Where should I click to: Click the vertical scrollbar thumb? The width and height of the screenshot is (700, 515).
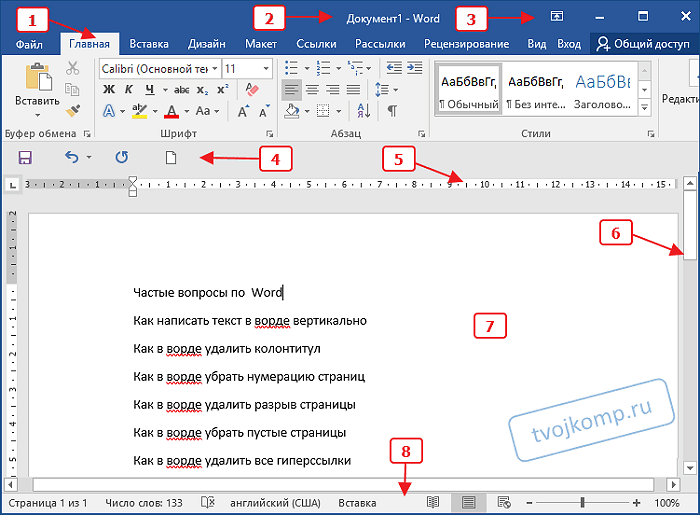click(x=690, y=225)
